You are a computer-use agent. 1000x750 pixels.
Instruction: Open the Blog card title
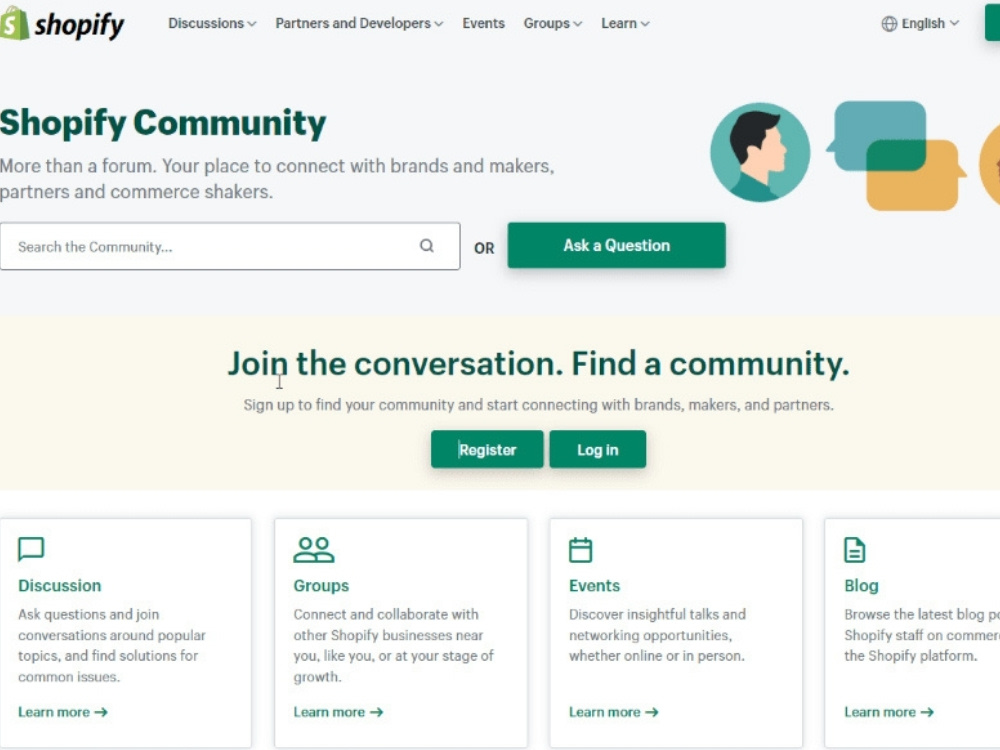click(x=861, y=585)
